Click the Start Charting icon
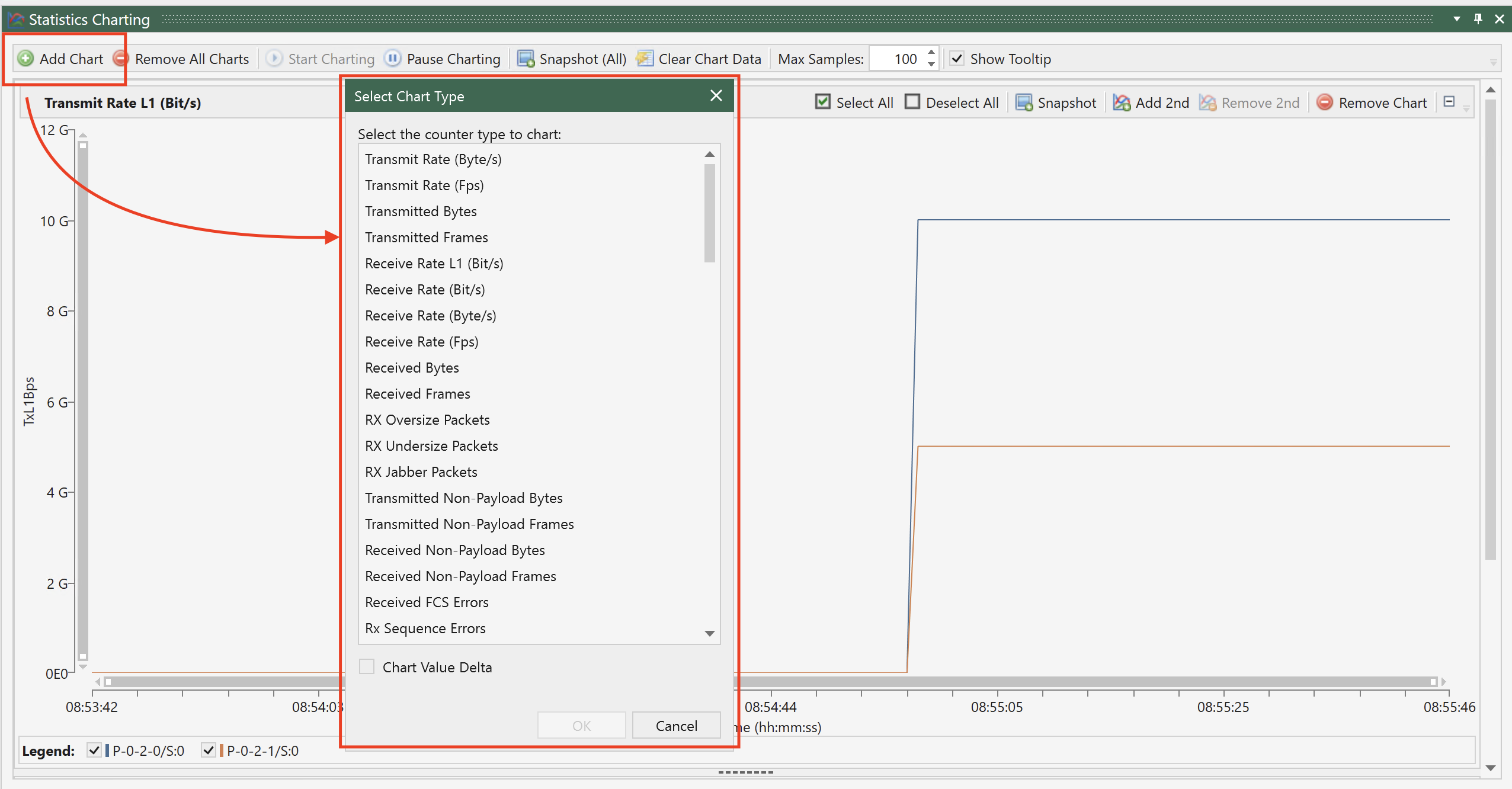The image size is (1512, 789). 273,58
